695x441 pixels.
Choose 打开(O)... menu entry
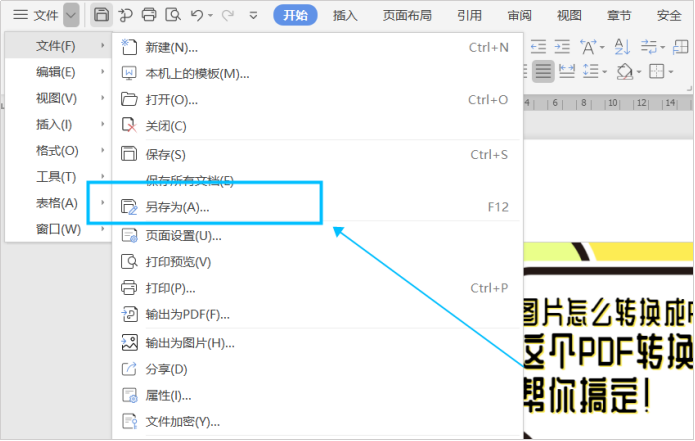pos(317,100)
